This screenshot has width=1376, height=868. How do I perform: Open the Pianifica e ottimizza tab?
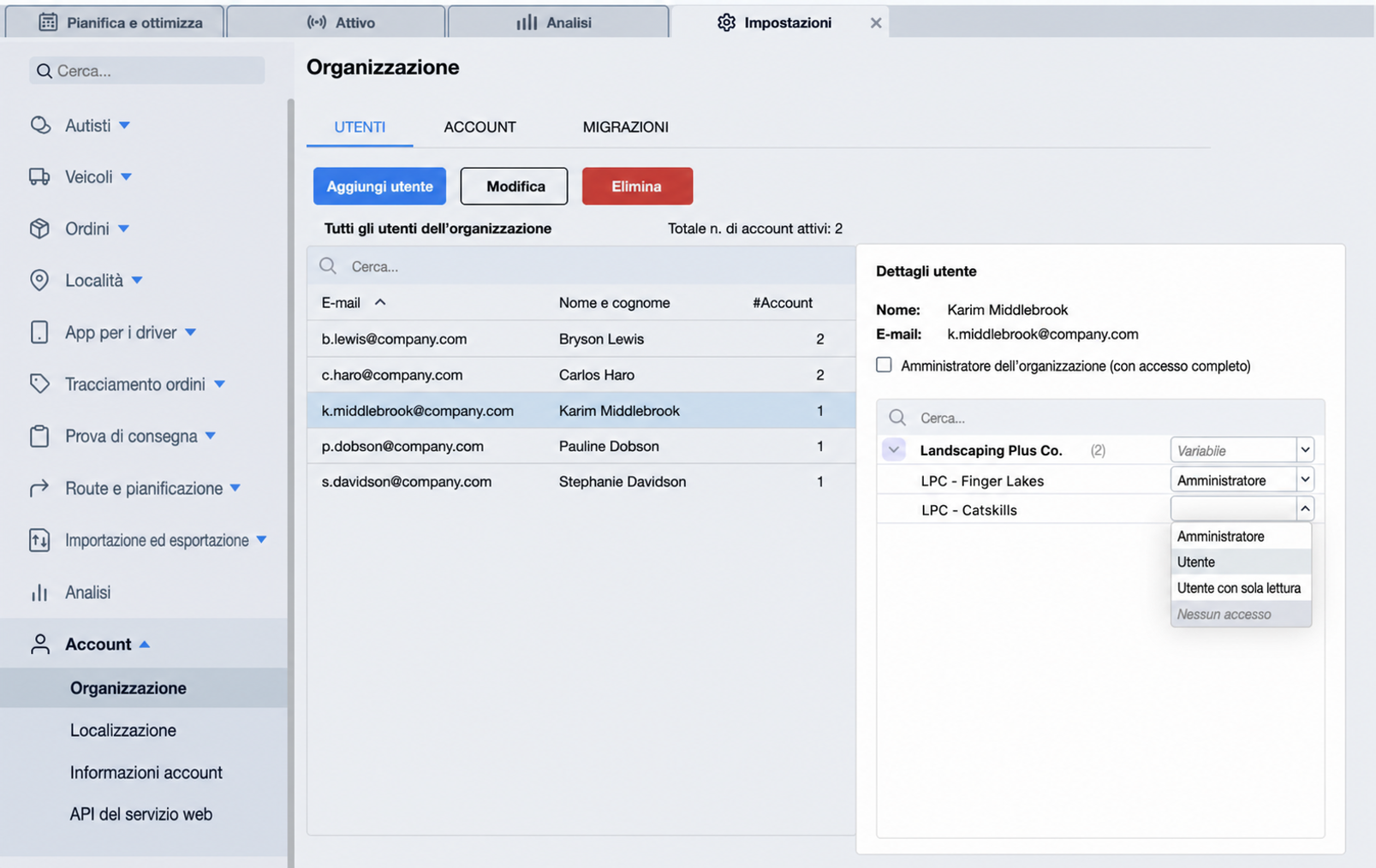pyautogui.click(x=116, y=22)
